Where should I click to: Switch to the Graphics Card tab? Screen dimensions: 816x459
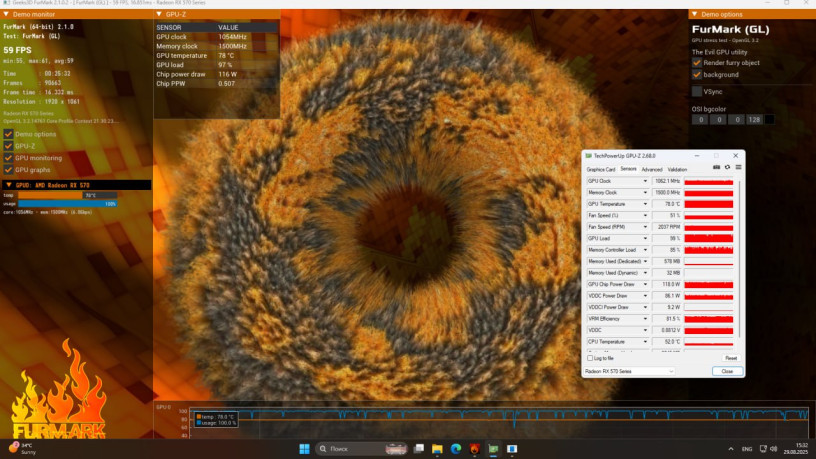click(601, 170)
